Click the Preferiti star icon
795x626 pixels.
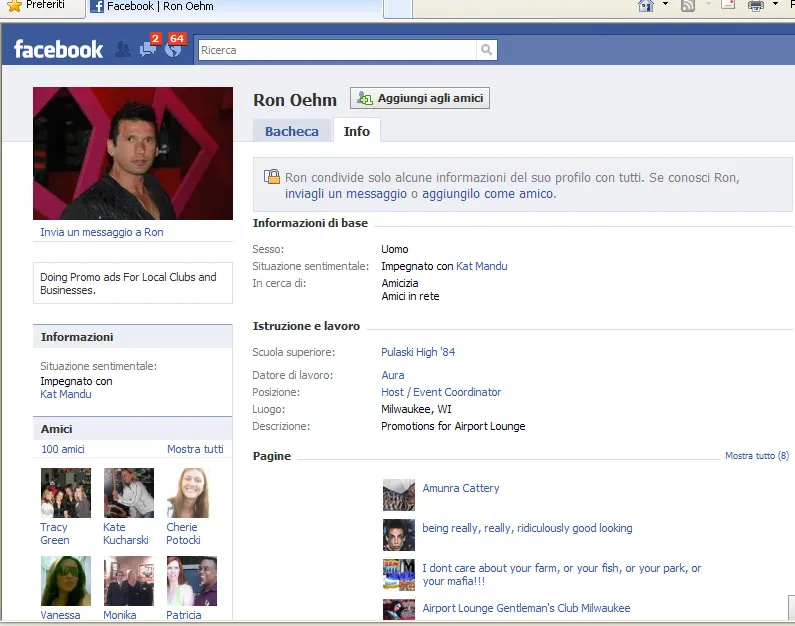pos(15,6)
